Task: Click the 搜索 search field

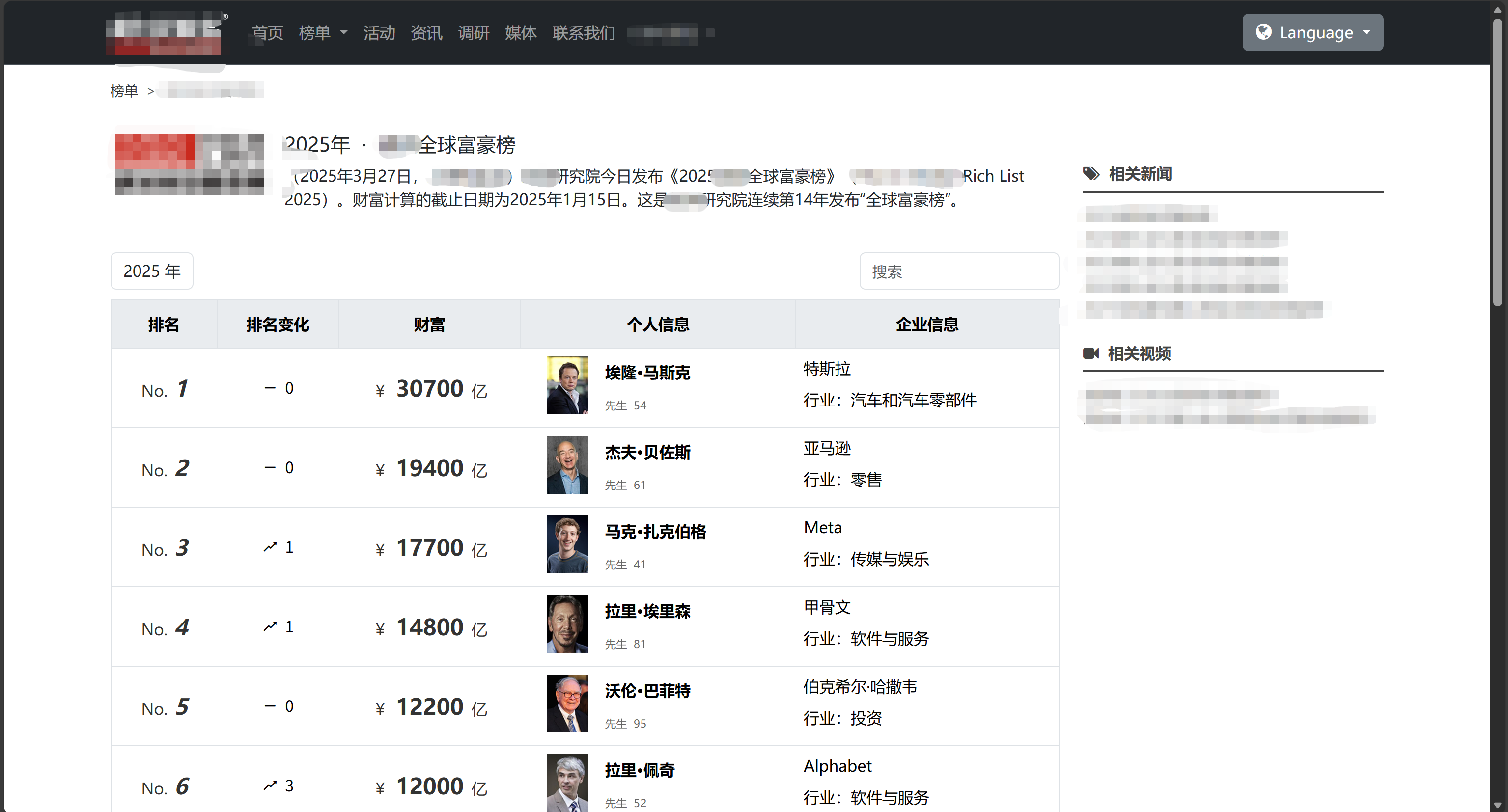Action: click(x=958, y=271)
